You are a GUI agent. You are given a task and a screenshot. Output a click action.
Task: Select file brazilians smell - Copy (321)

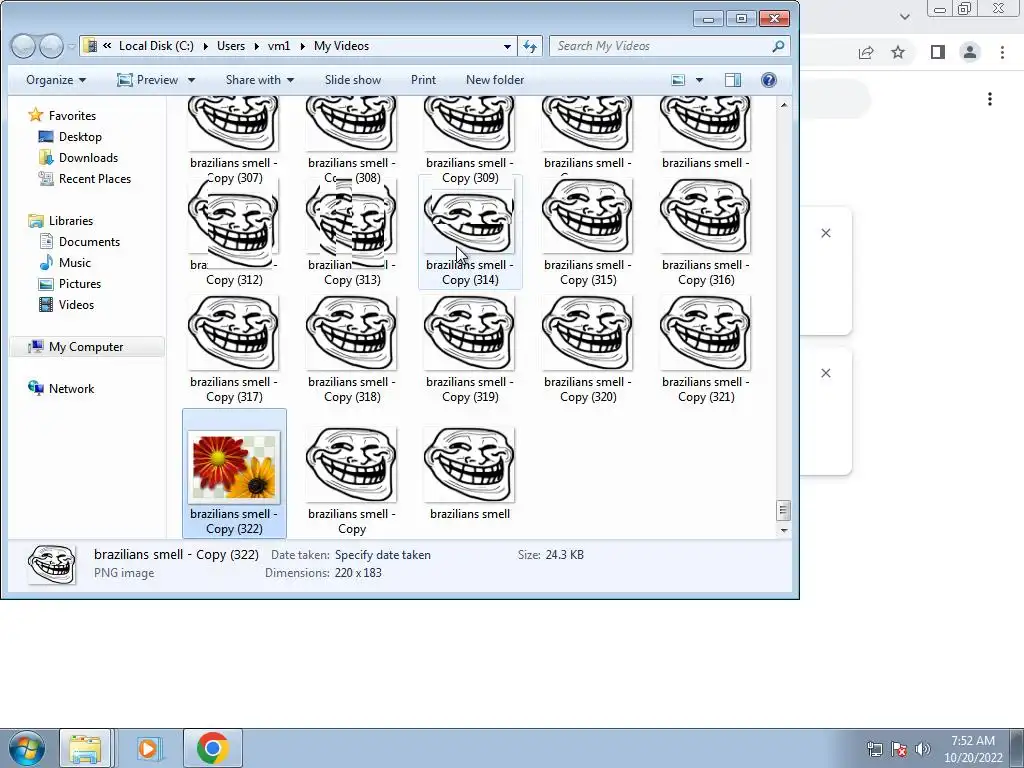706,349
